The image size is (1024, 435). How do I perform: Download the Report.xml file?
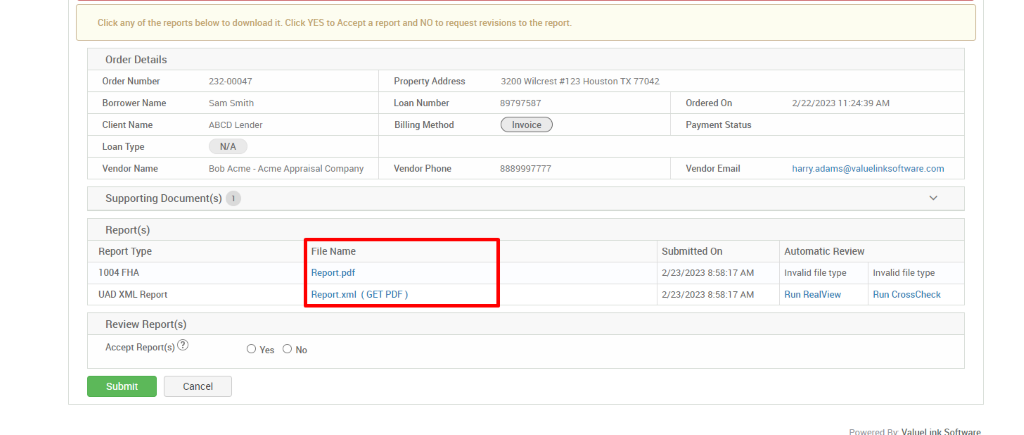[334, 295]
